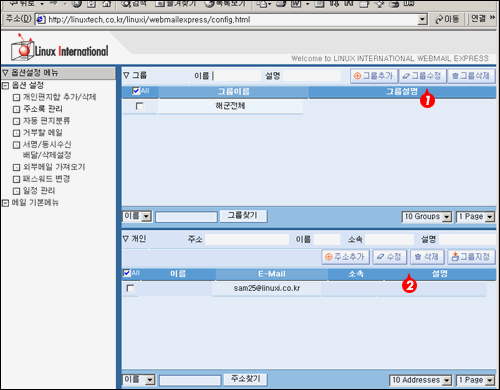Click the Linux International logo
This screenshot has width=500, height=390.
tap(60, 48)
